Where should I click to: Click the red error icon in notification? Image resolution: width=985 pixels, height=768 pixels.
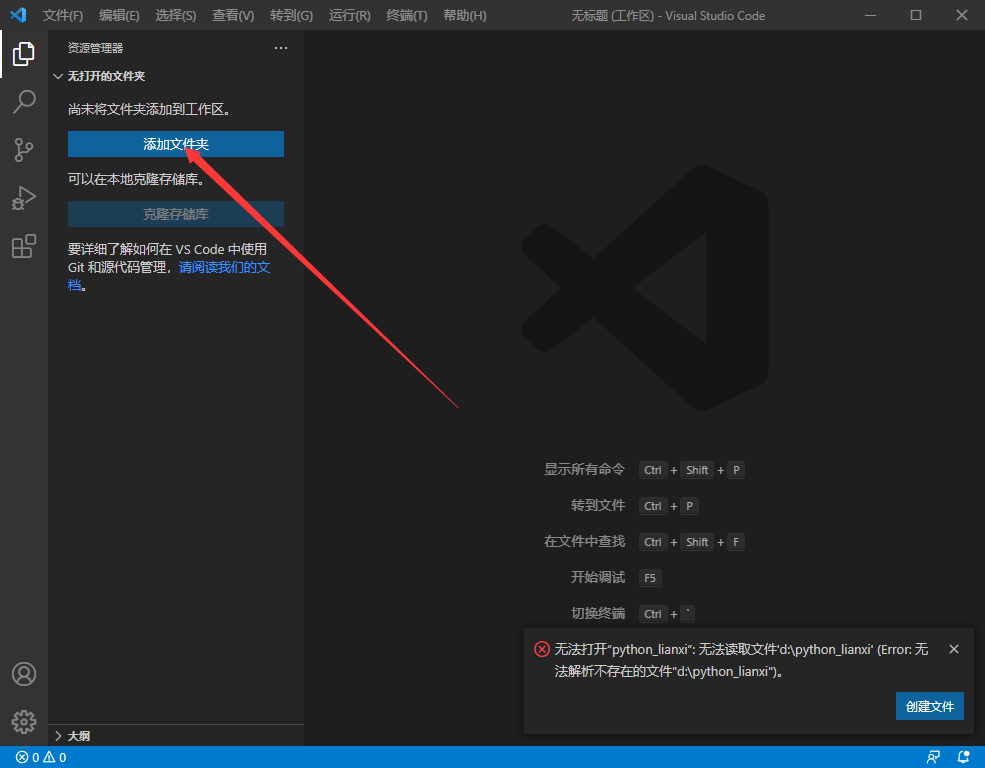541,649
